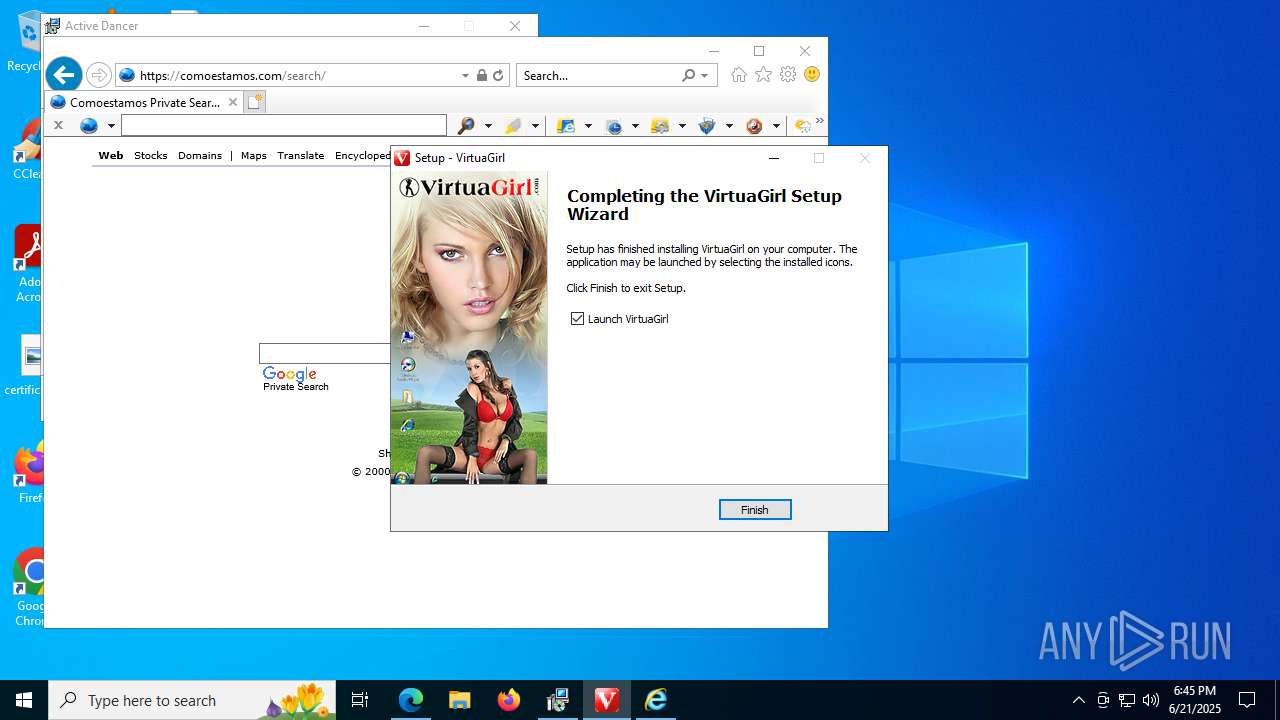The width and height of the screenshot is (1280, 720).
Task: Open the Windows Start menu
Action: pos(24,700)
